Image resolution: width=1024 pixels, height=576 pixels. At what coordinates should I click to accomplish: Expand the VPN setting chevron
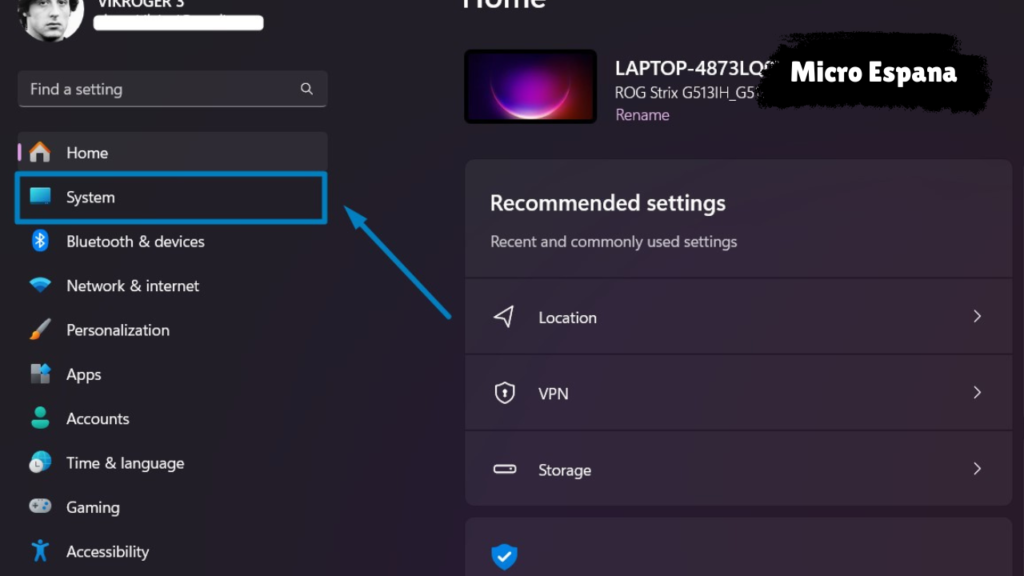977,393
